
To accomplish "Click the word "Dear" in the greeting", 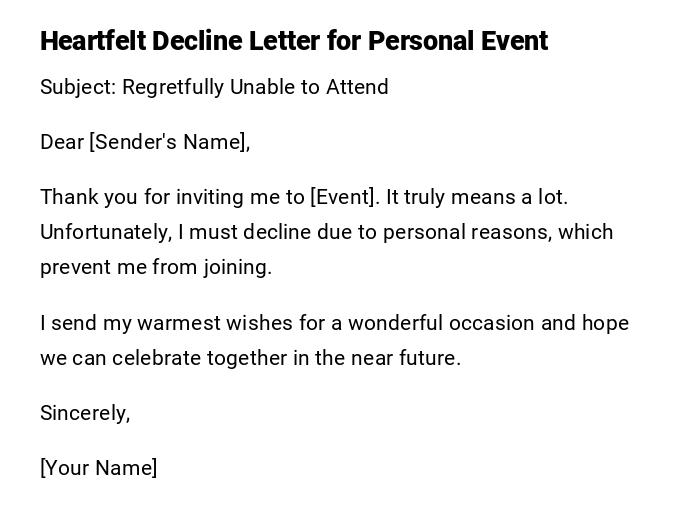I will (x=62, y=142).
